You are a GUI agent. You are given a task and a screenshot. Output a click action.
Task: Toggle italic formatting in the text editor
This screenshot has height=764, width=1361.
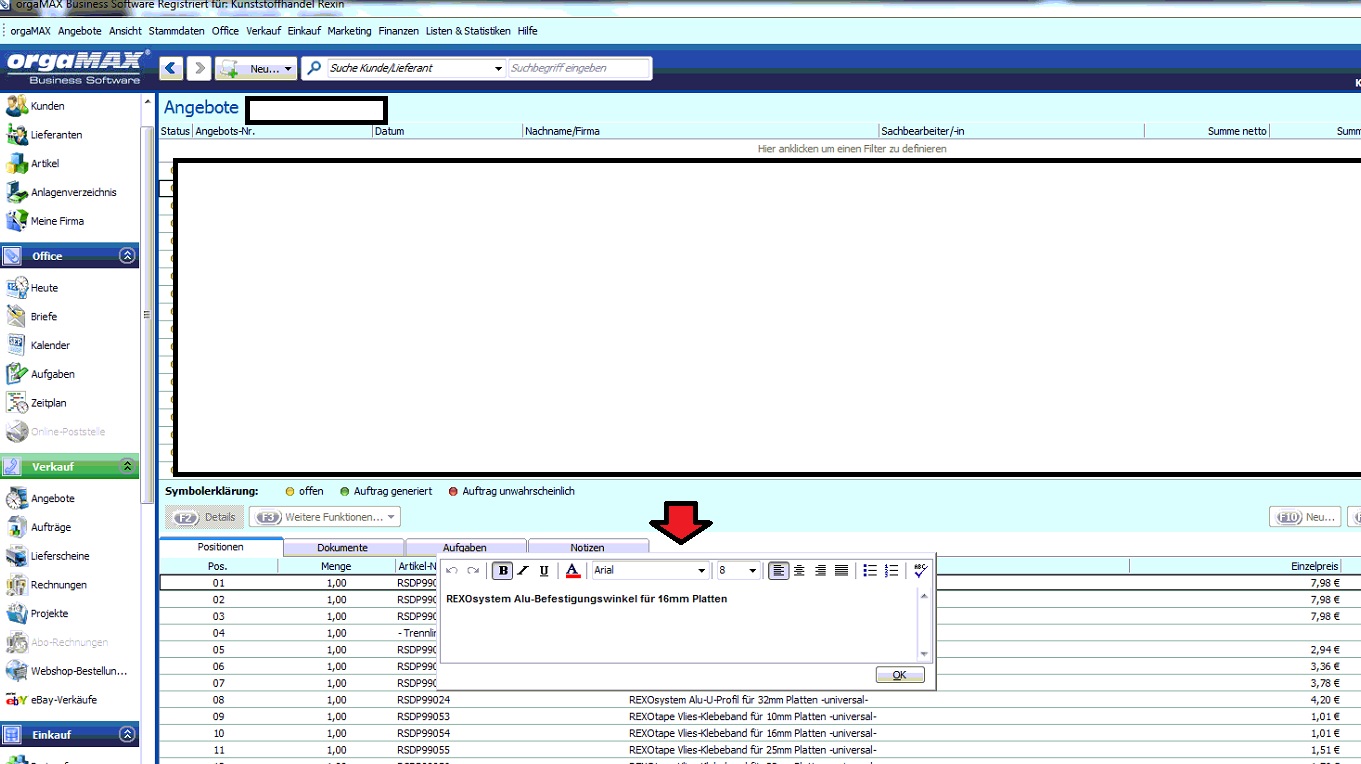click(523, 571)
